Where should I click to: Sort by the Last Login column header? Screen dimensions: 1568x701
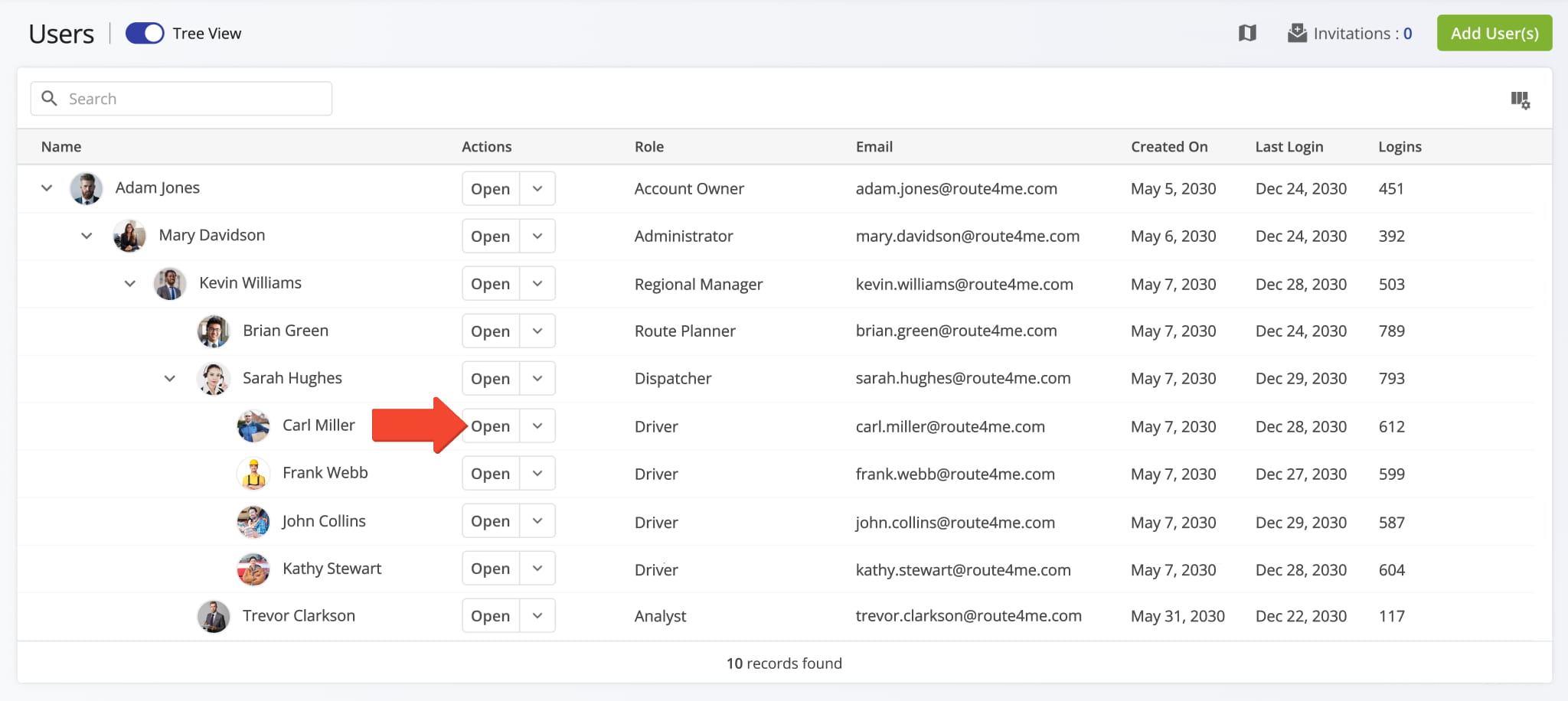pyautogui.click(x=1289, y=147)
